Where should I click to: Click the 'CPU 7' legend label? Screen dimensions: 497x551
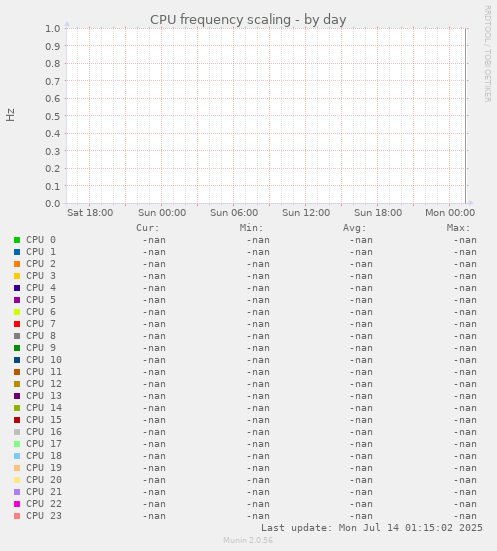(41, 324)
